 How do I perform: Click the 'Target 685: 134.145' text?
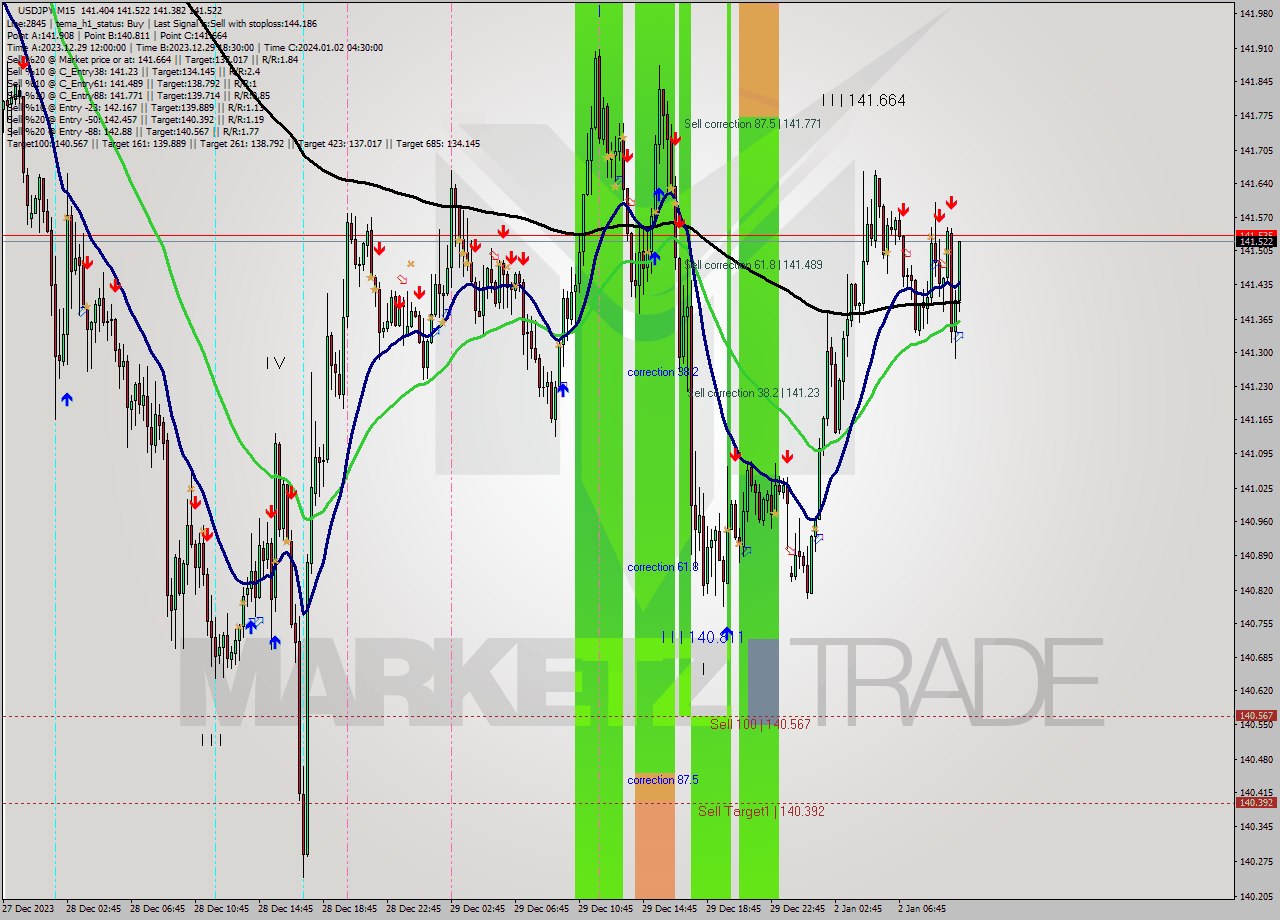pos(437,143)
